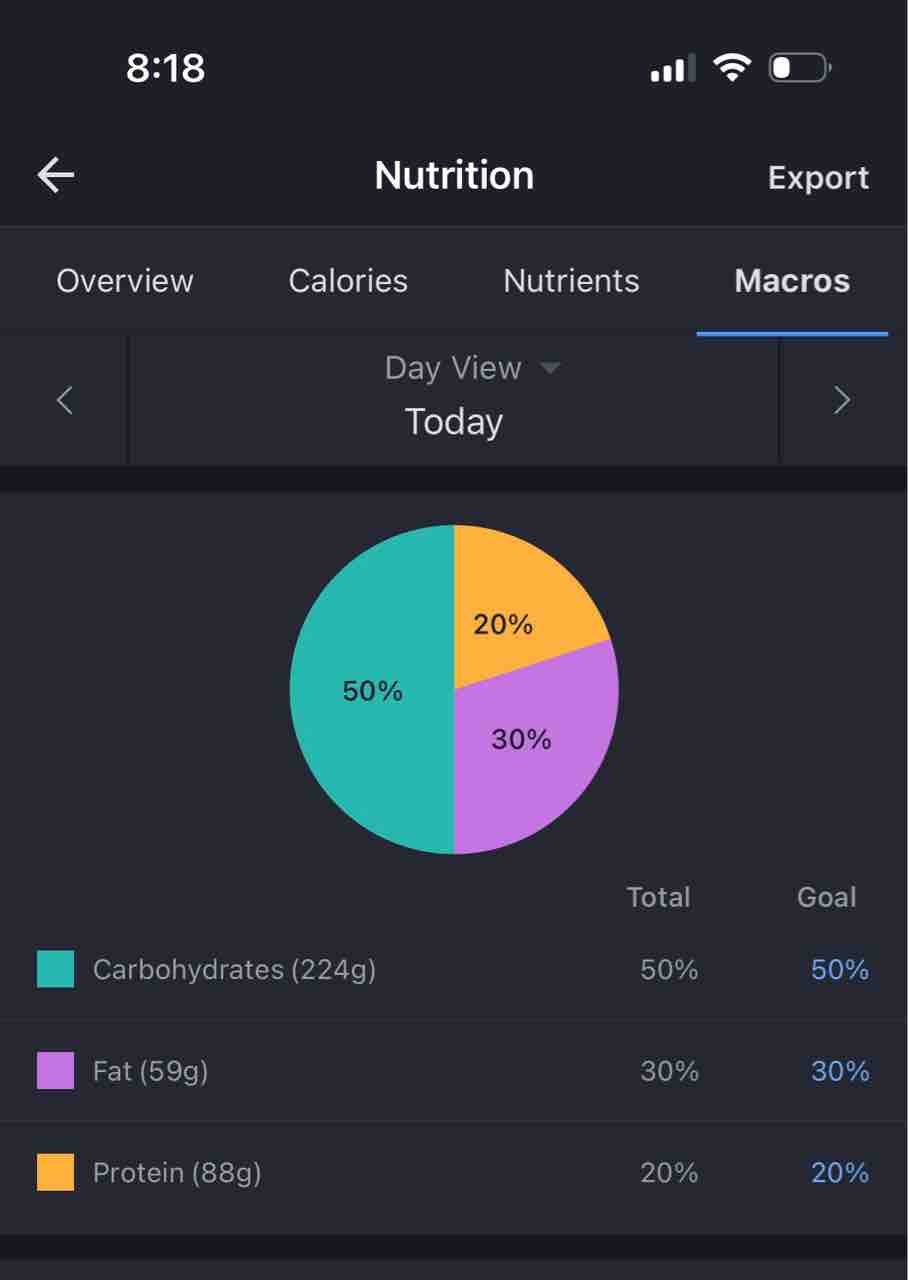
Task: Go to the next day
Action: (x=842, y=401)
